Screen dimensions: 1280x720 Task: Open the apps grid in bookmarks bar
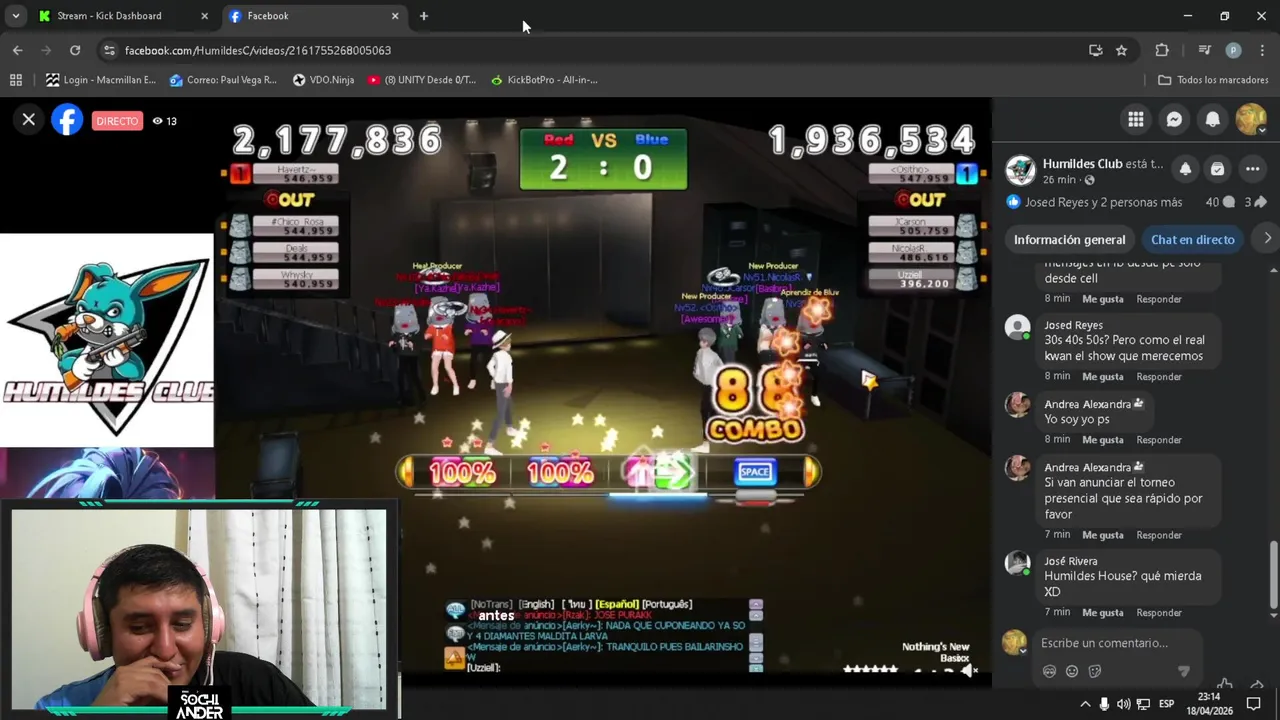click(16, 80)
